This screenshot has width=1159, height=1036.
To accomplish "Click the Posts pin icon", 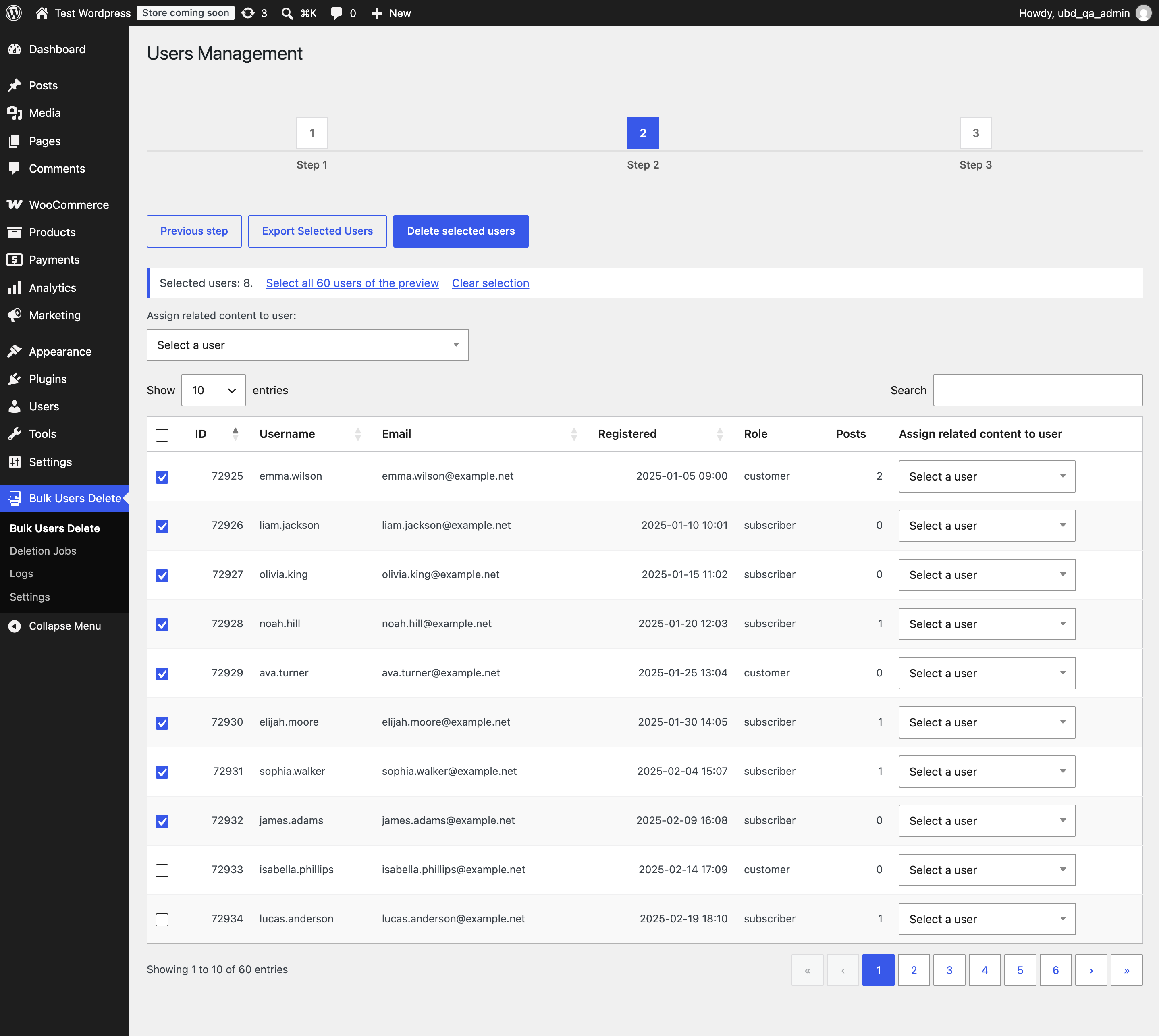I will point(15,85).
